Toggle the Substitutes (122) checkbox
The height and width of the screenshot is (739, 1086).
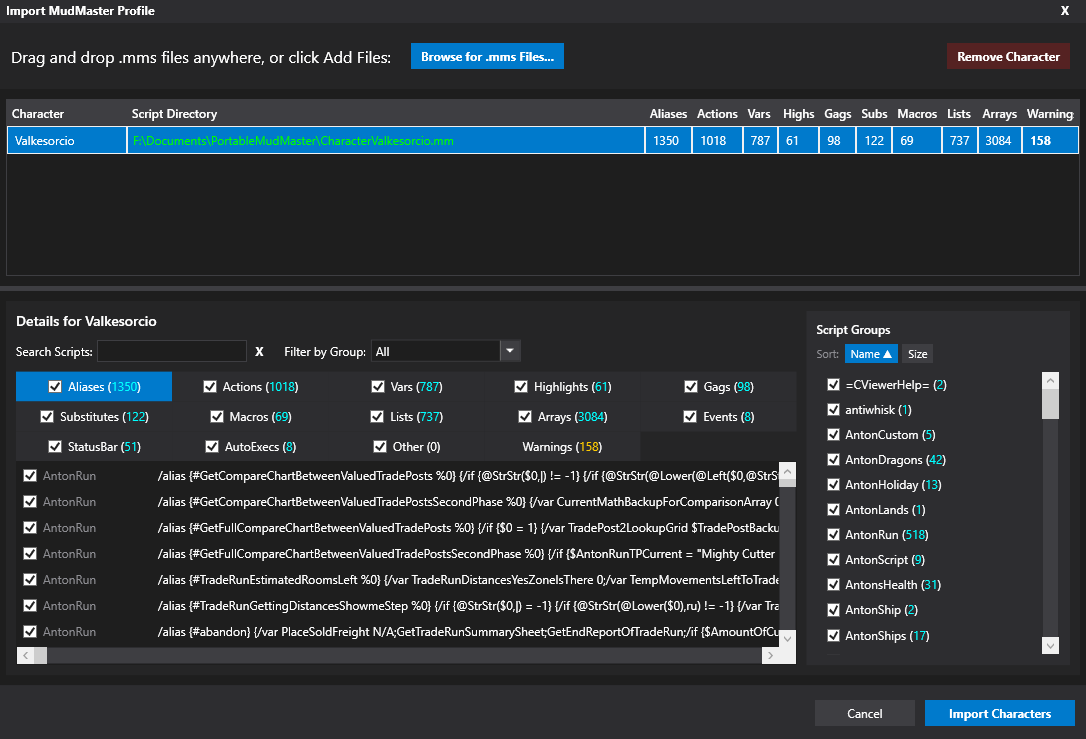(x=47, y=416)
